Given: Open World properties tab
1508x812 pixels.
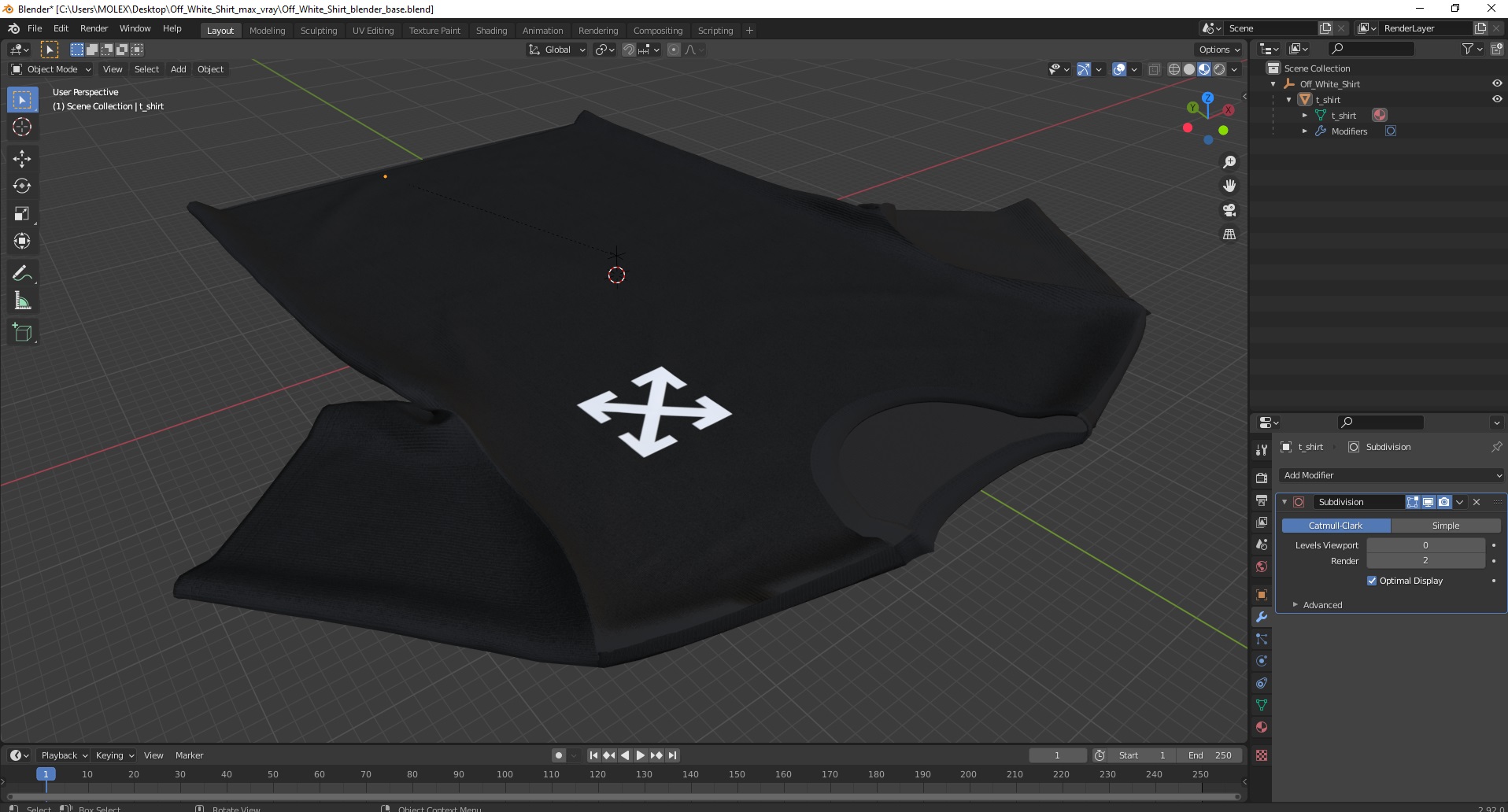Looking at the screenshot, I should tap(1262, 567).
